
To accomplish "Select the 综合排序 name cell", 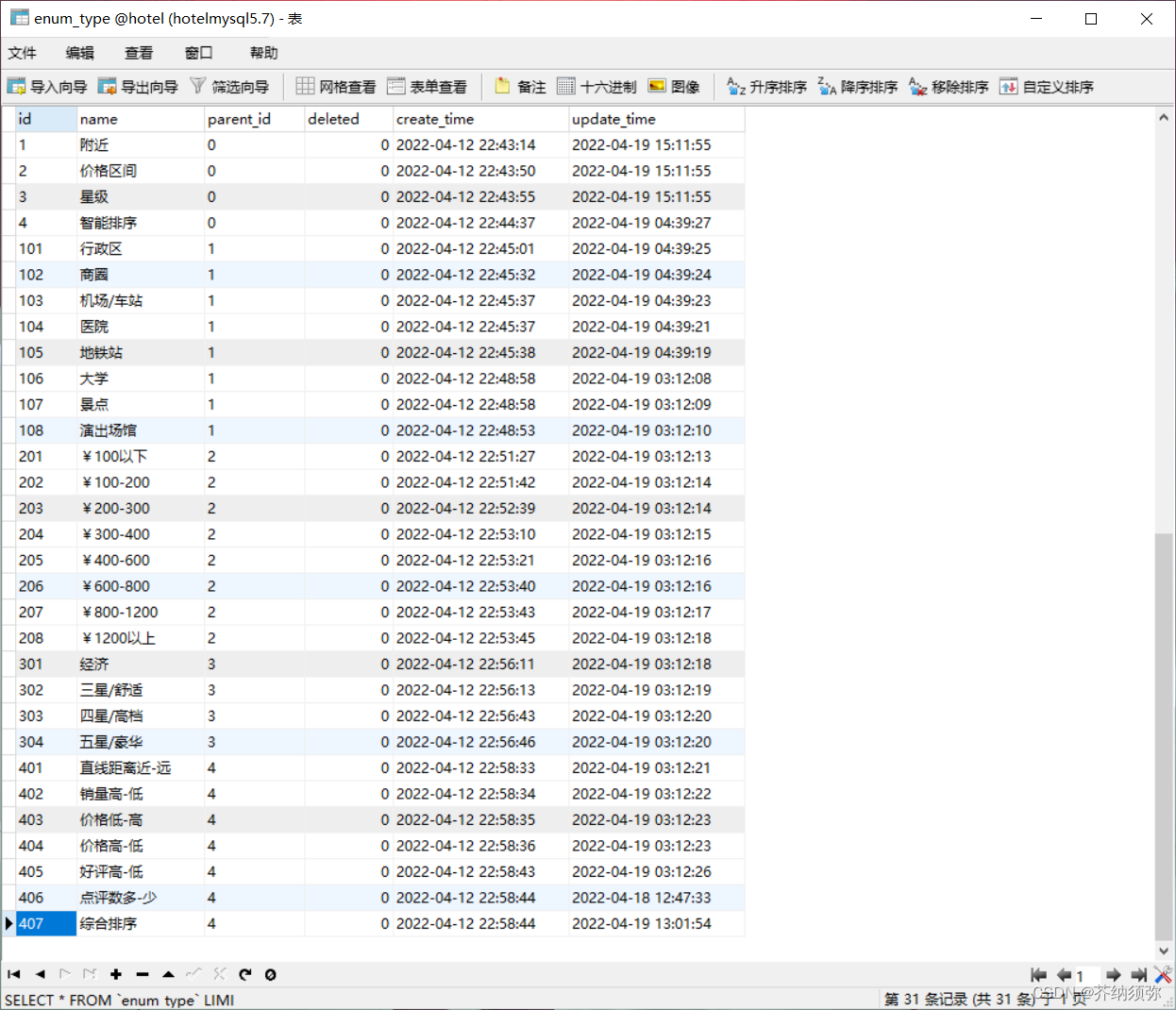I will pos(141,923).
